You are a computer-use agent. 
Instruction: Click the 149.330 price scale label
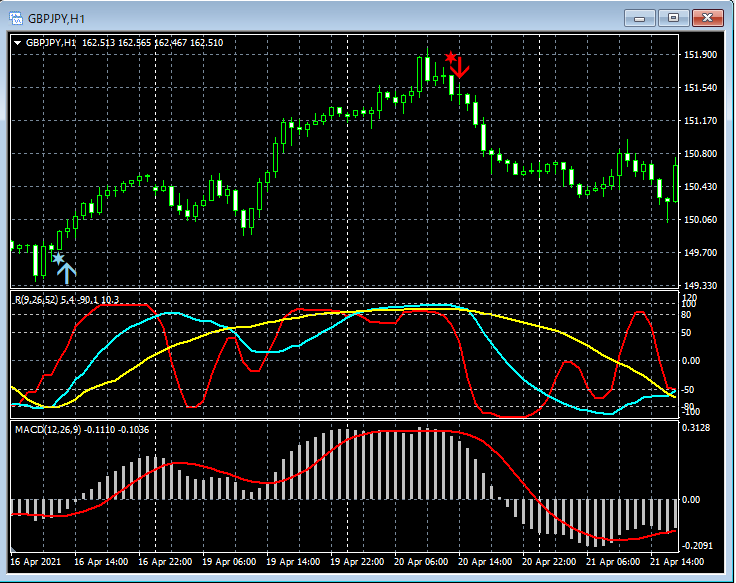coord(700,285)
